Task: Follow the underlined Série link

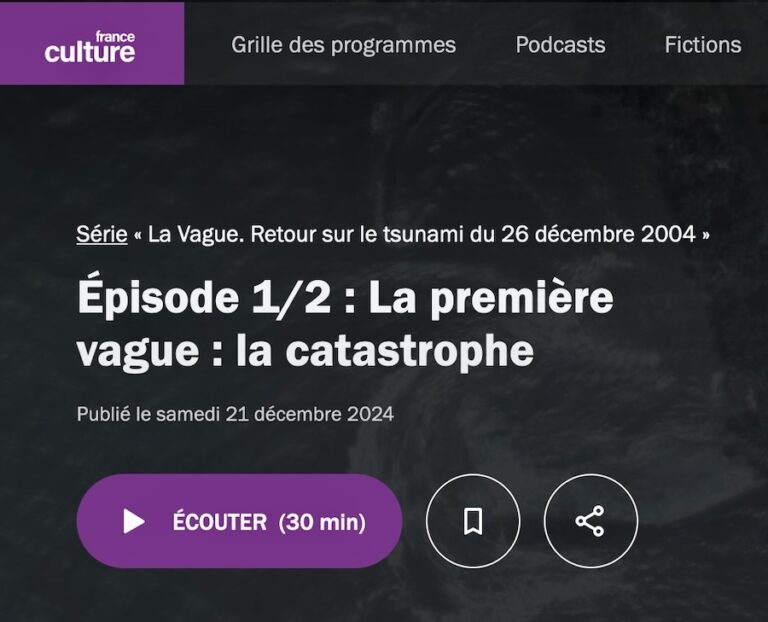Action: point(102,234)
